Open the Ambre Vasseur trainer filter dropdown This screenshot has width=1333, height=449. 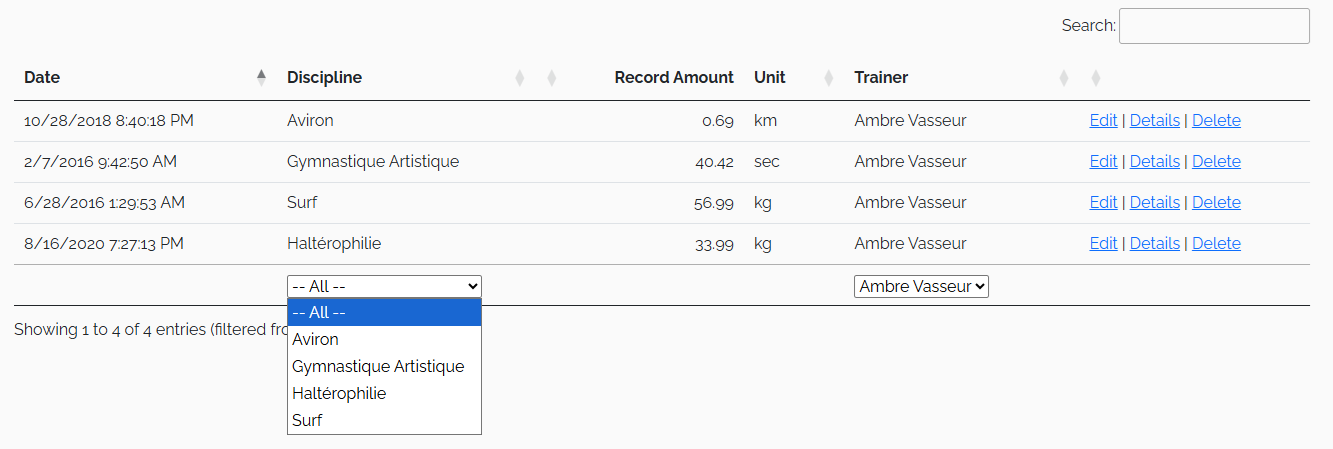coord(921,286)
